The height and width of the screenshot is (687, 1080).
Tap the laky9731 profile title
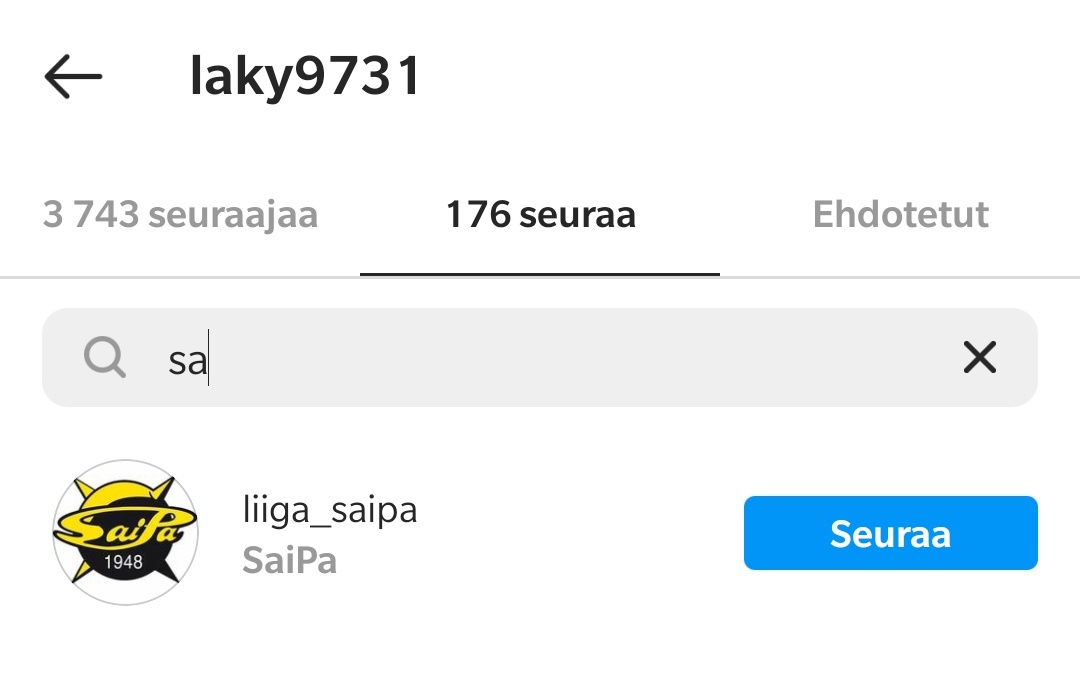click(305, 76)
